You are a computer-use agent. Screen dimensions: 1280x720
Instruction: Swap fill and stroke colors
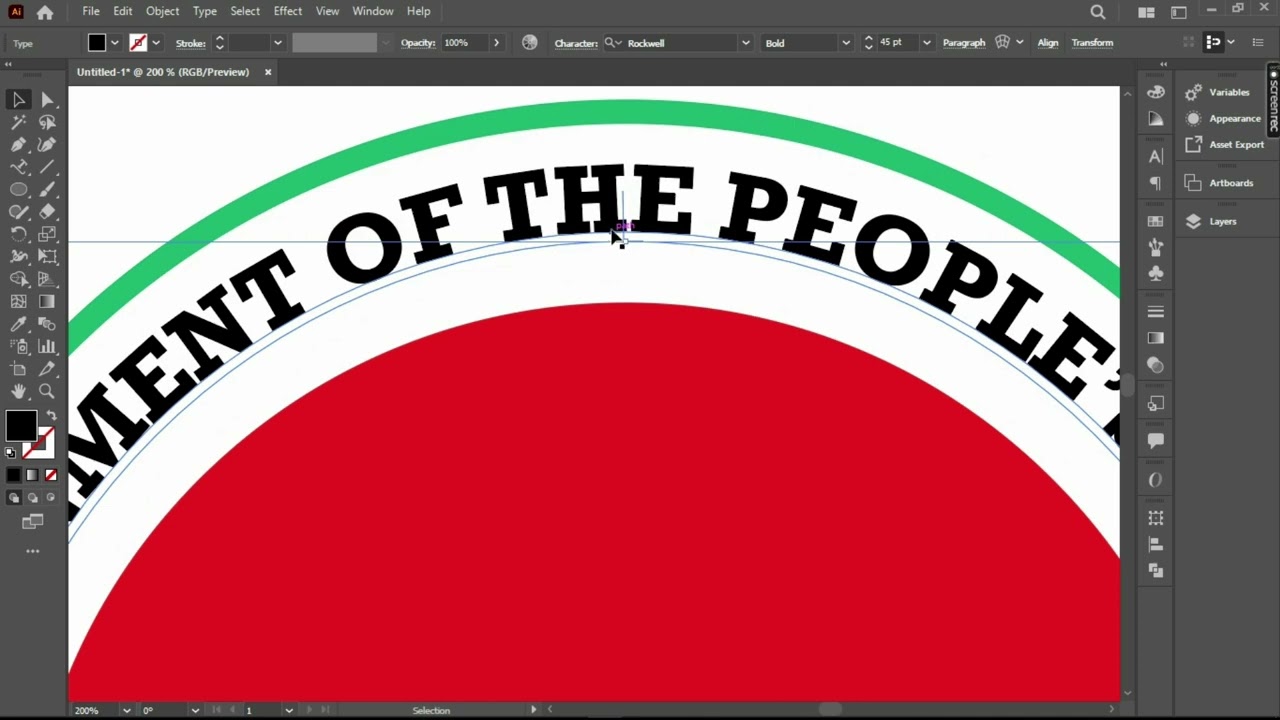[51, 415]
